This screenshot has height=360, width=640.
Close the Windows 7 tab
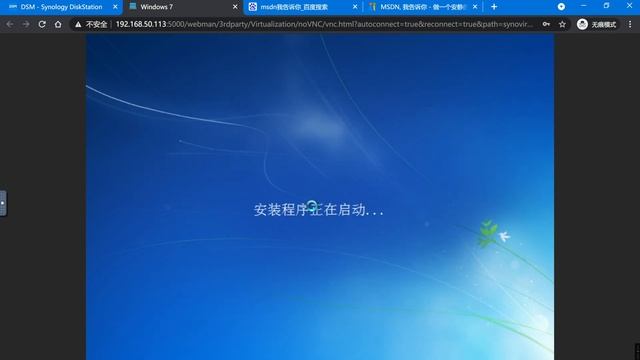click(235, 7)
